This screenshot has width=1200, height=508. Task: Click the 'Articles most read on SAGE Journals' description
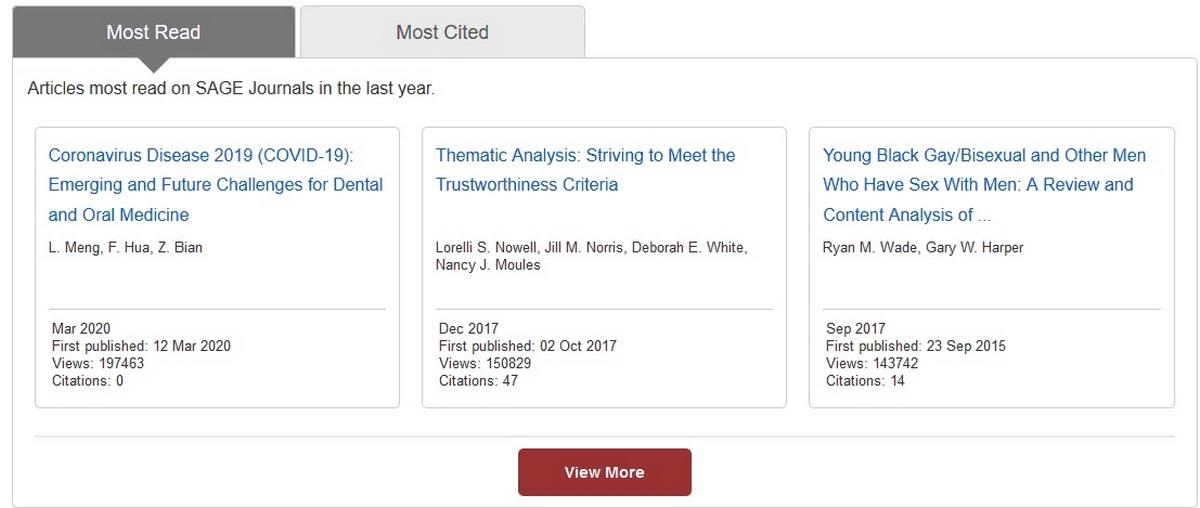[x=231, y=88]
